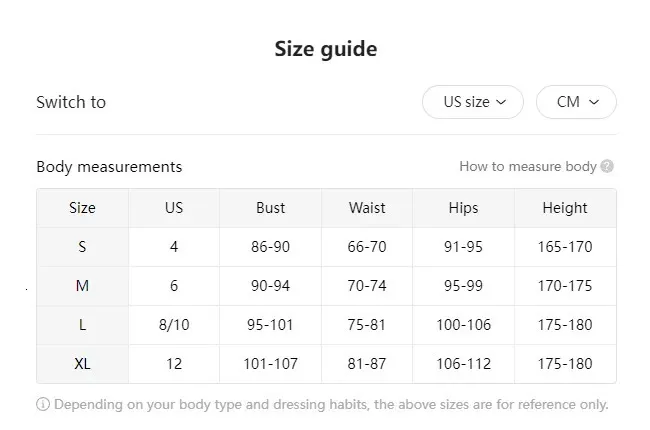The height and width of the screenshot is (430, 650).
Task: Select the L size row label
Action: [x=82, y=325]
